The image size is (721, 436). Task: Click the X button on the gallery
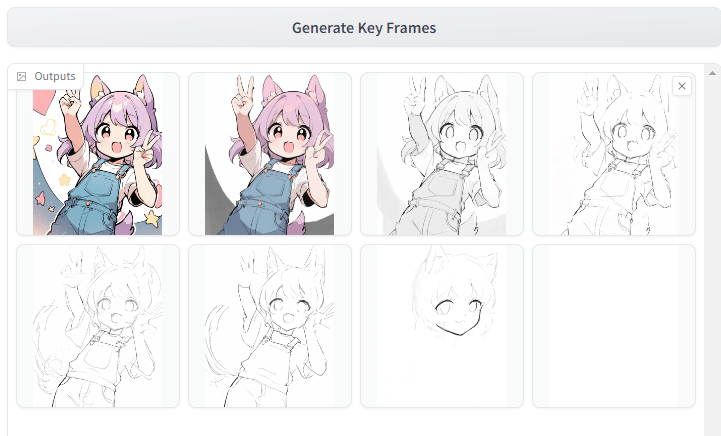pos(682,86)
